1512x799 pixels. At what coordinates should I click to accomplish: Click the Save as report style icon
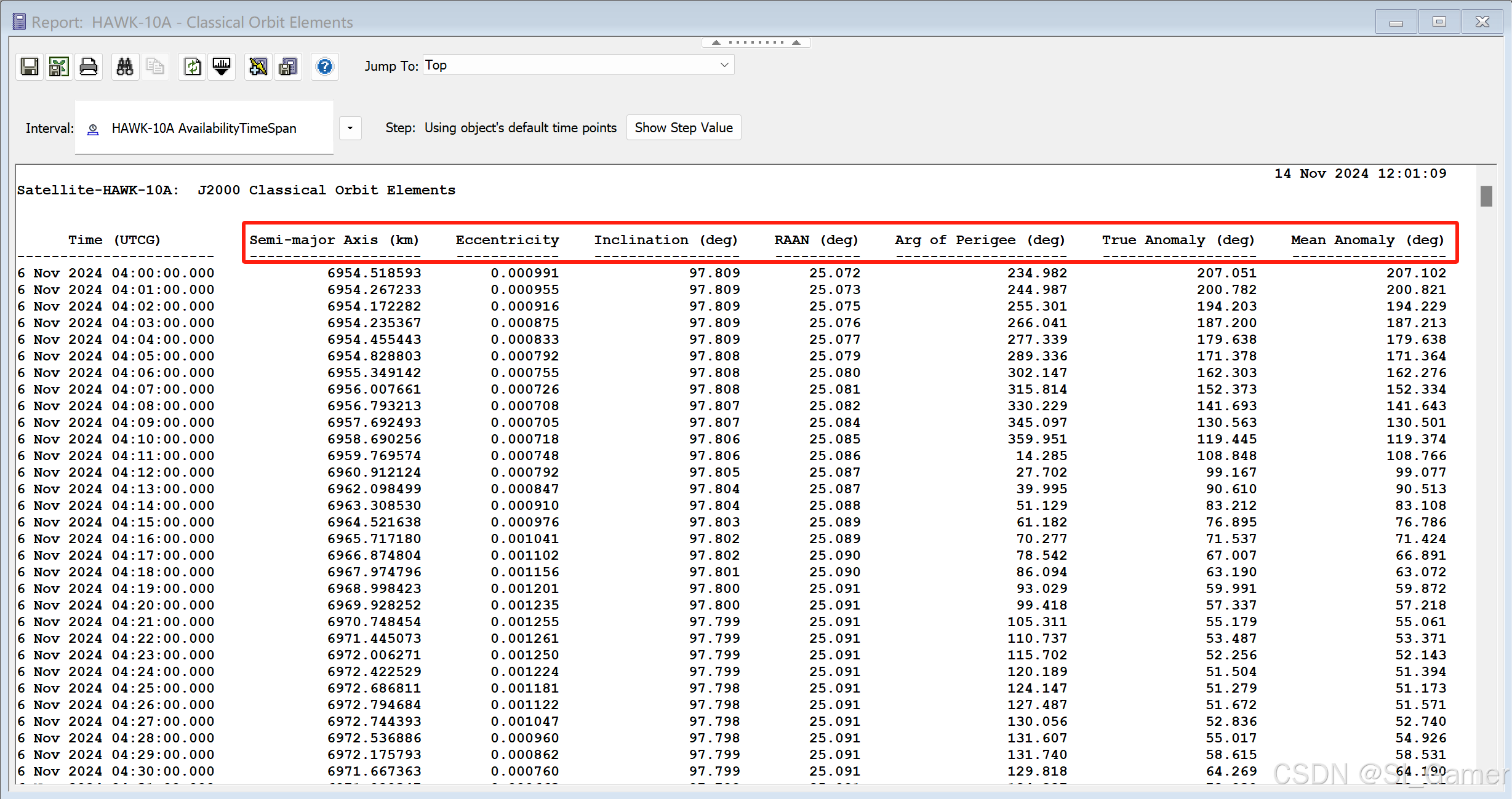(288, 66)
